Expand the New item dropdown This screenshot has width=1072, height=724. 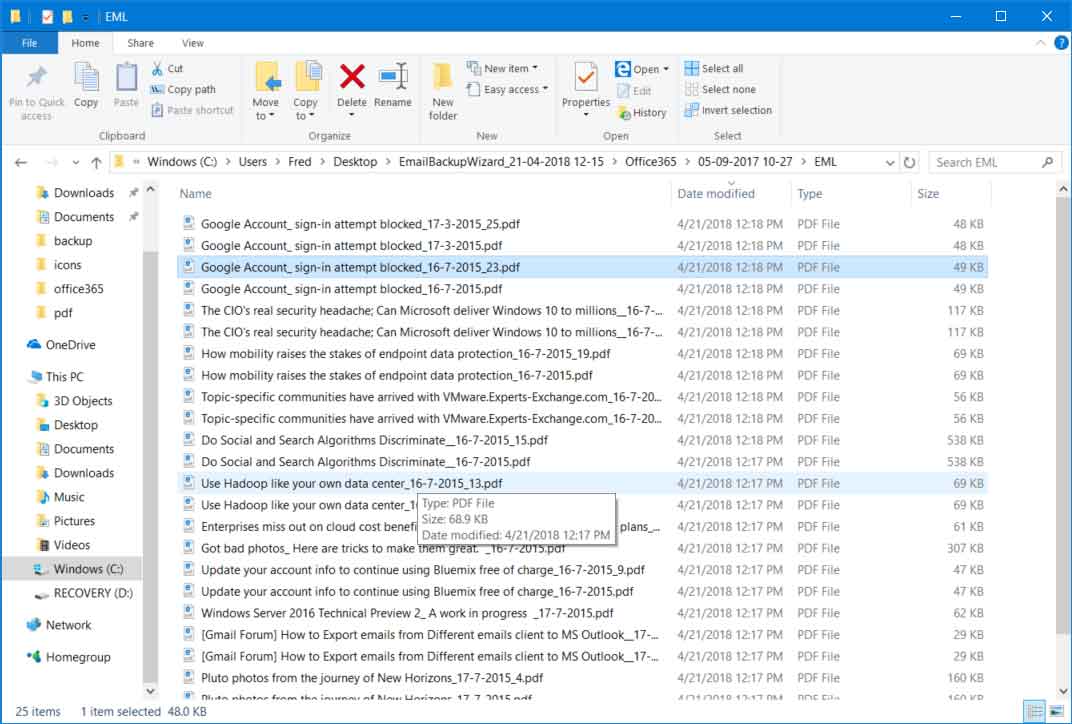click(x=503, y=68)
